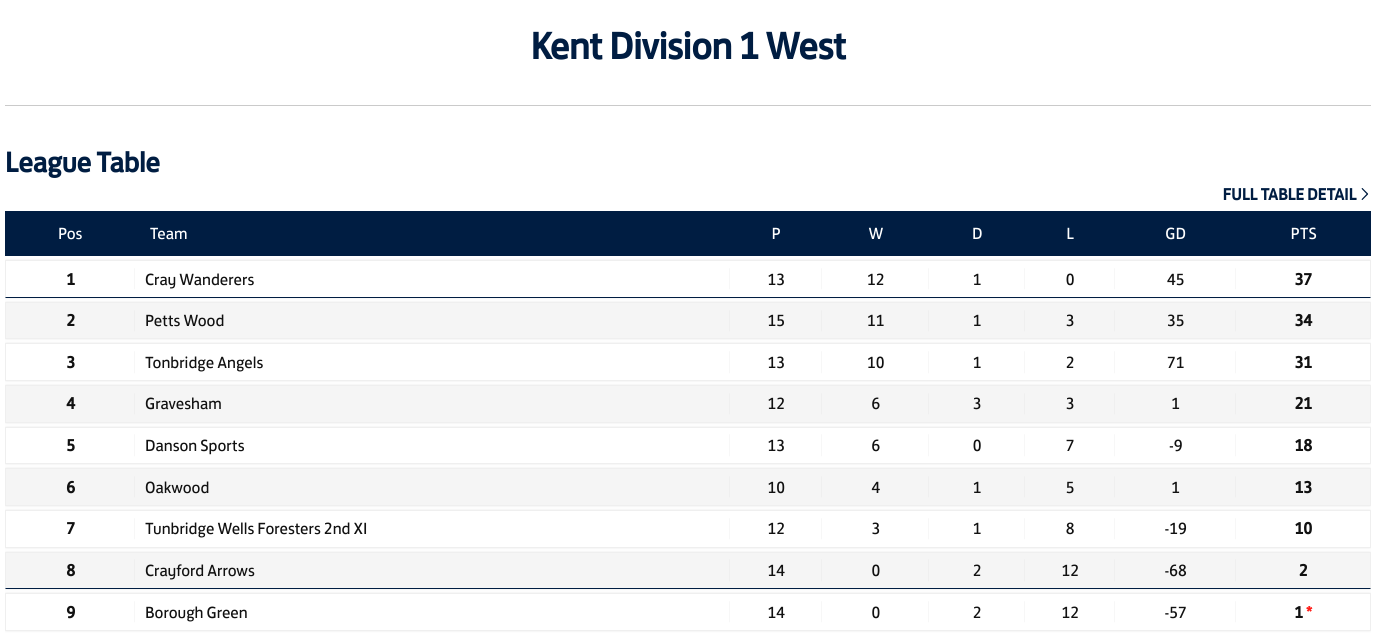This screenshot has height=637, width=1378.
Task: Click the League Table heading
Action: [x=83, y=162]
